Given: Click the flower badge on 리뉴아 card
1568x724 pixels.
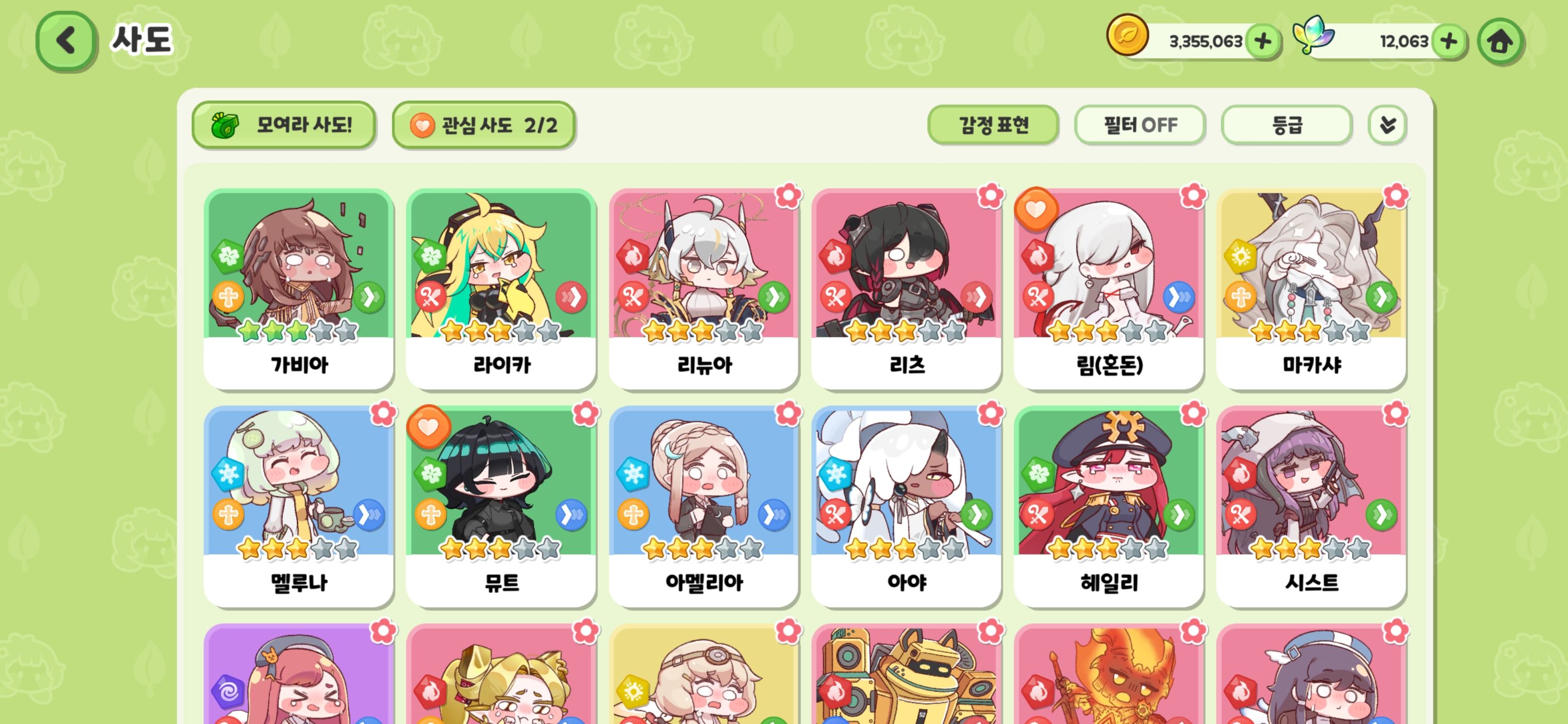Looking at the screenshot, I should (x=788, y=196).
